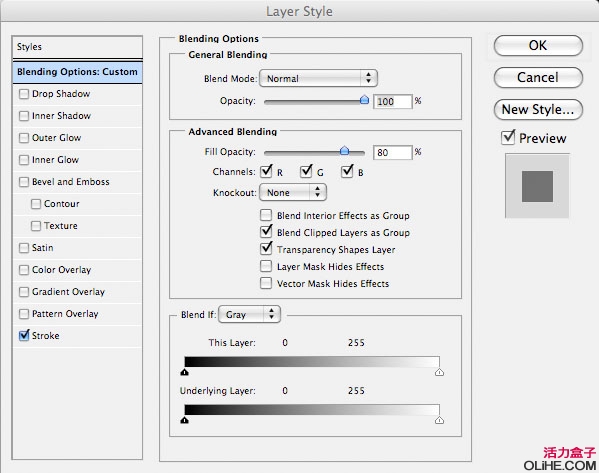Click the Fill Opacity slider handle
The width and height of the screenshot is (599, 473).
pos(344,151)
